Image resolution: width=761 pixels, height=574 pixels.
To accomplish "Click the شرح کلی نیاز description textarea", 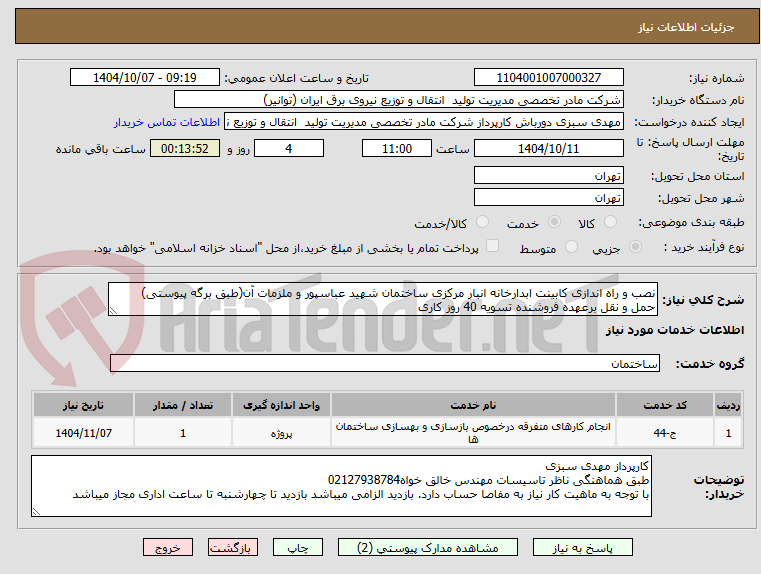I will pos(382,299).
